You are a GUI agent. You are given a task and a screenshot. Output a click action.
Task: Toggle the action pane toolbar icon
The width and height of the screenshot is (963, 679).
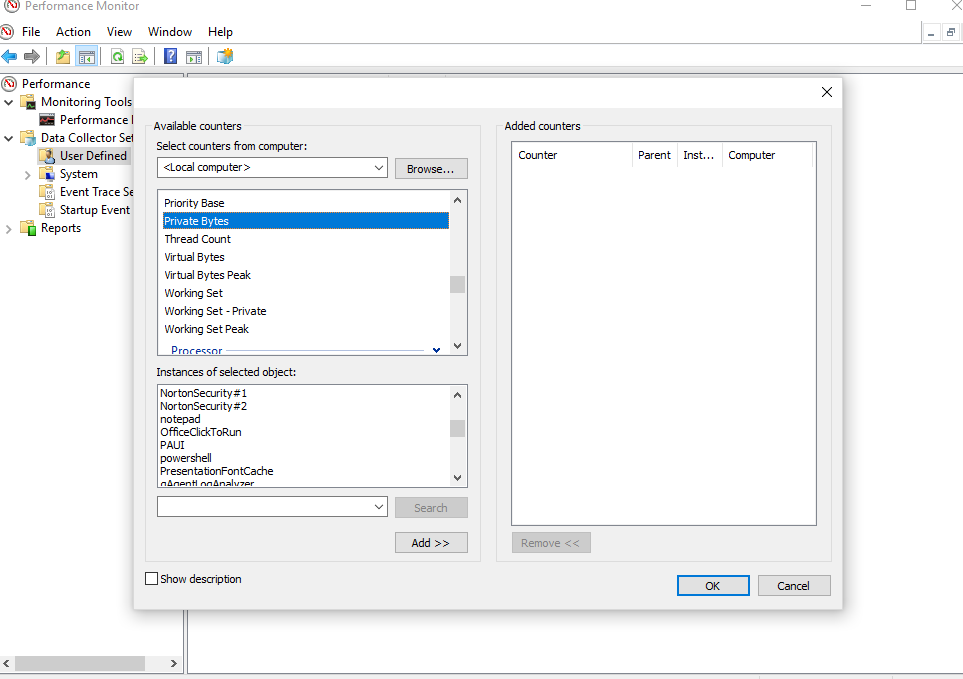click(194, 56)
